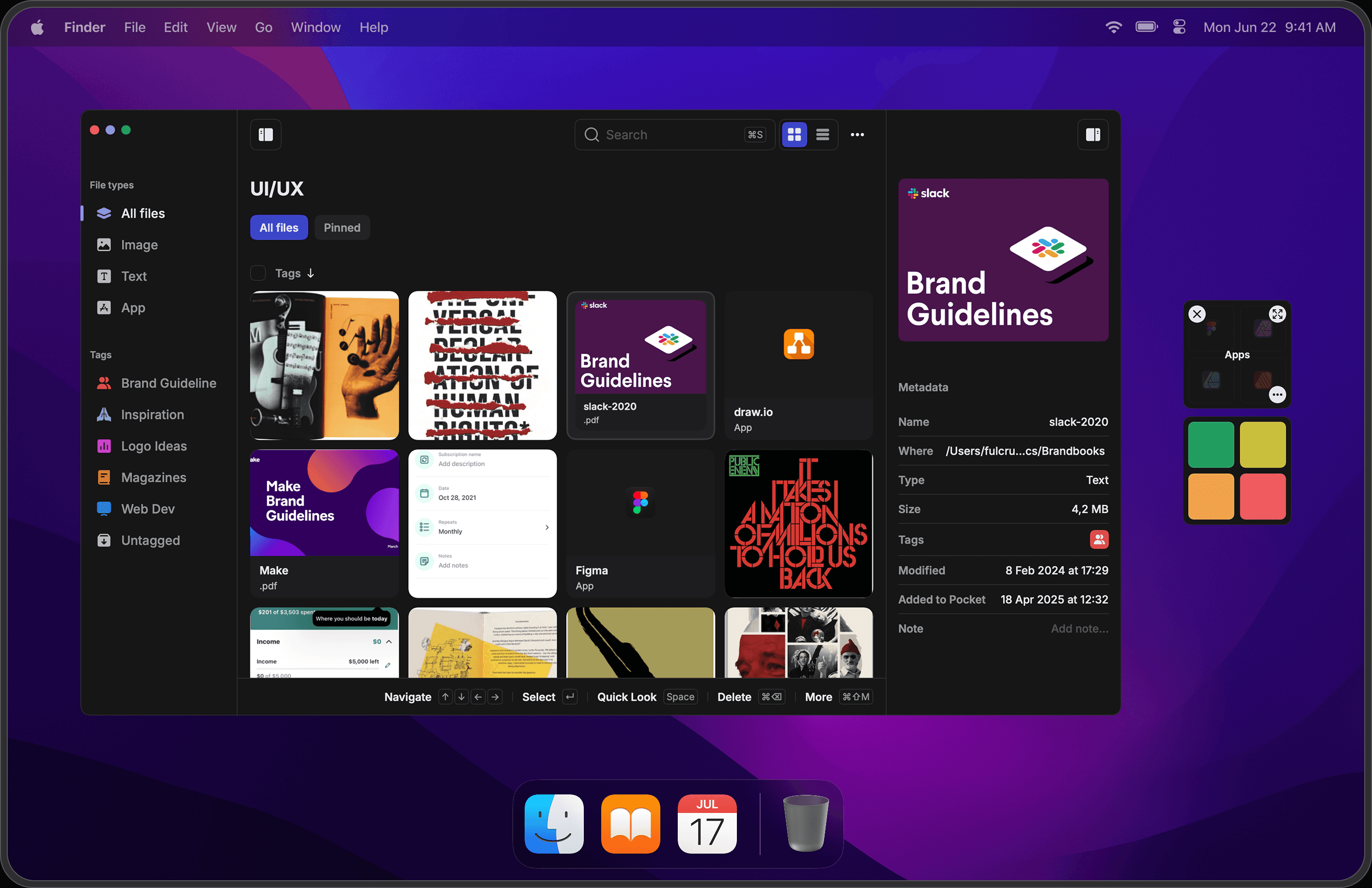Close the Apps widget
Viewport: 1372px width, 888px height.
click(1197, 314)
